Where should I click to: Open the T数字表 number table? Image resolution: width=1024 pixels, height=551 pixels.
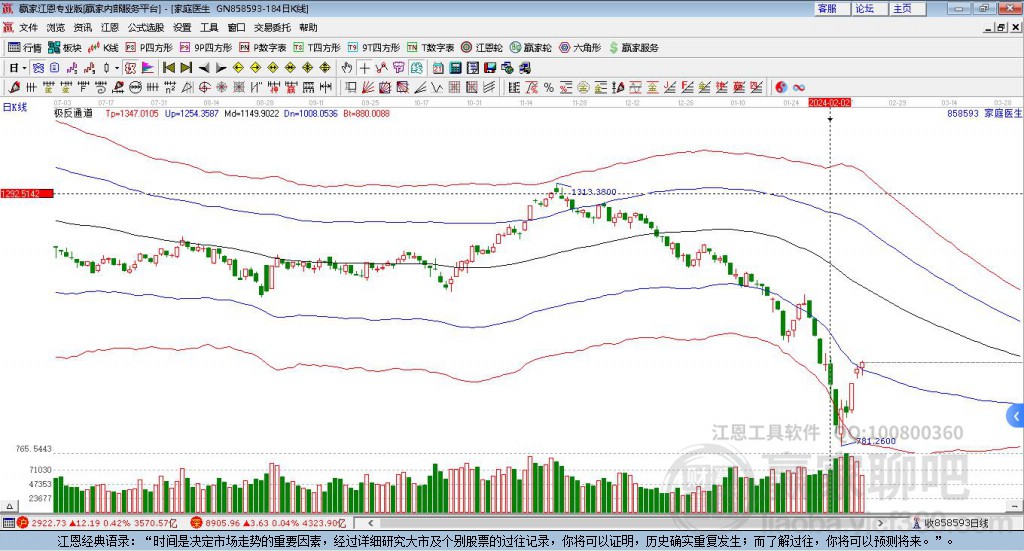[x=437, y=47]
